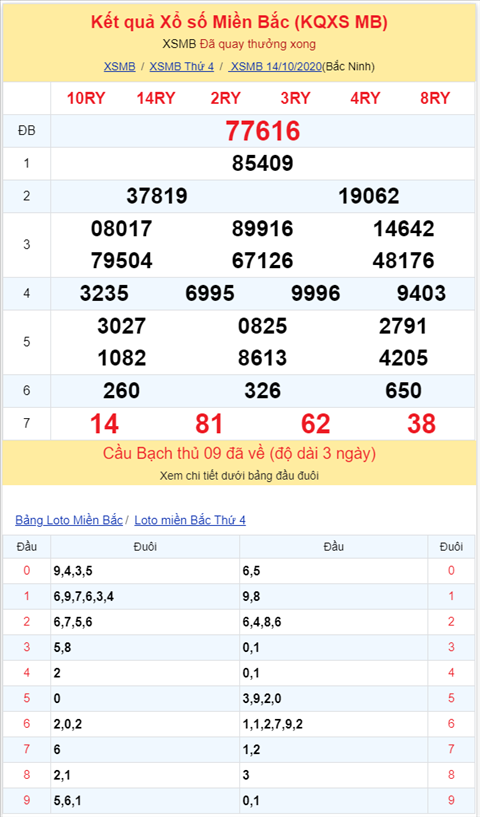Click the 14RY ticket code
The width and height of the screenshot is (480, 817).
(156, 98)
